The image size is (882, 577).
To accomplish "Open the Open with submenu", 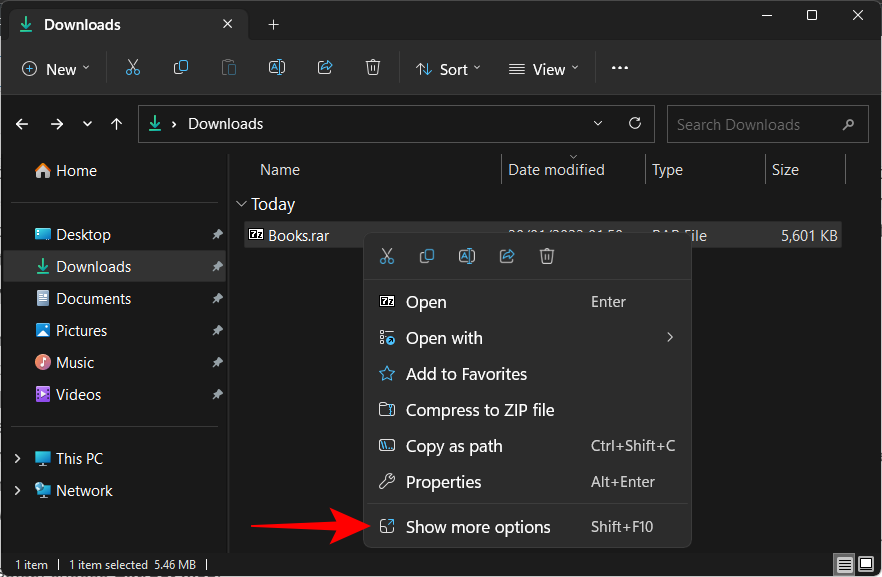I will 444,338.
